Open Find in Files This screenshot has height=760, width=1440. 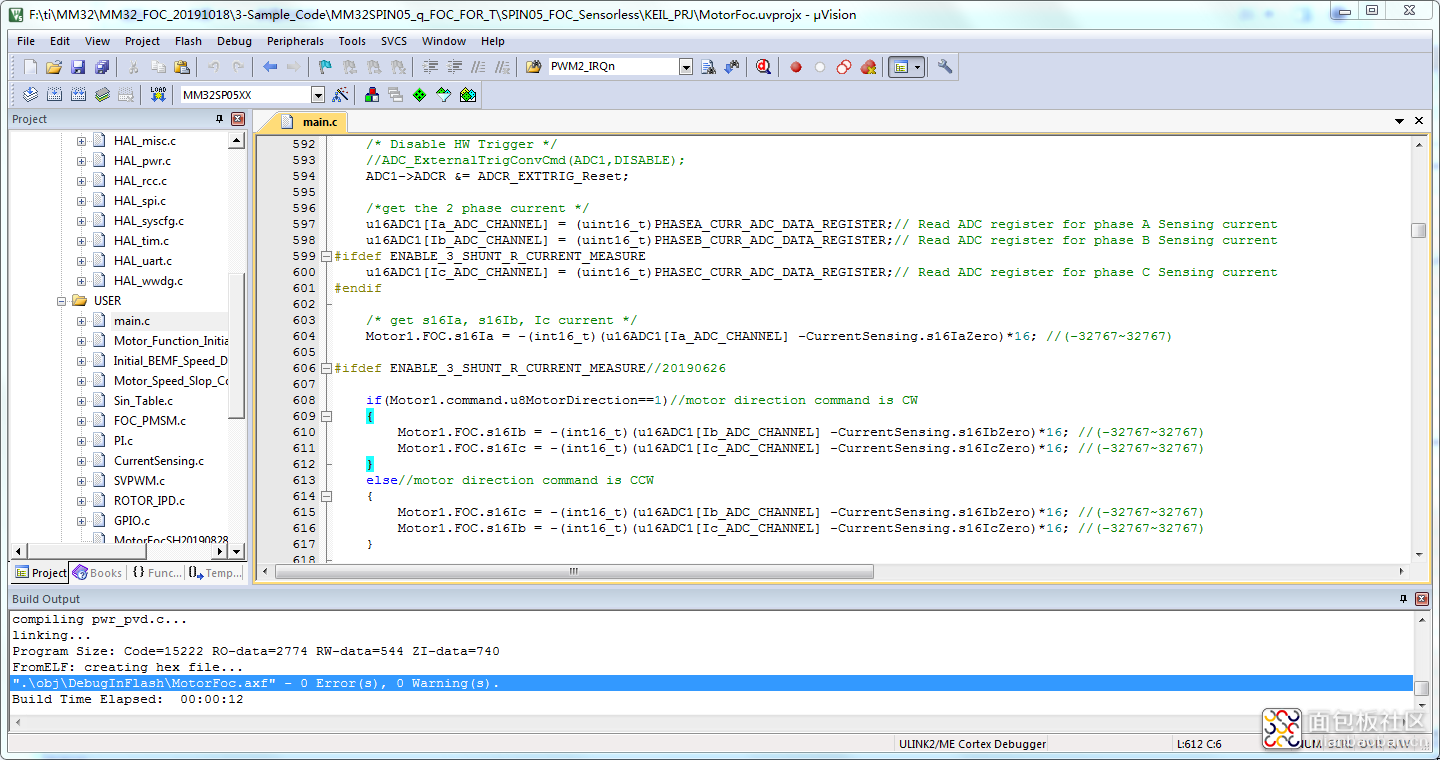pos(534,67)
